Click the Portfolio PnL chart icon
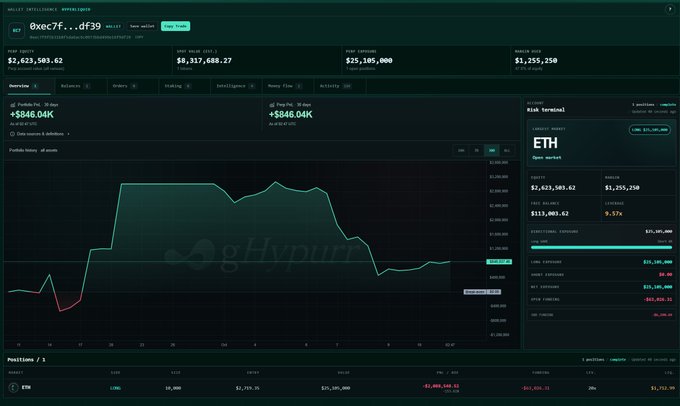This screenshot has height=406, width=680. (13, 105)
